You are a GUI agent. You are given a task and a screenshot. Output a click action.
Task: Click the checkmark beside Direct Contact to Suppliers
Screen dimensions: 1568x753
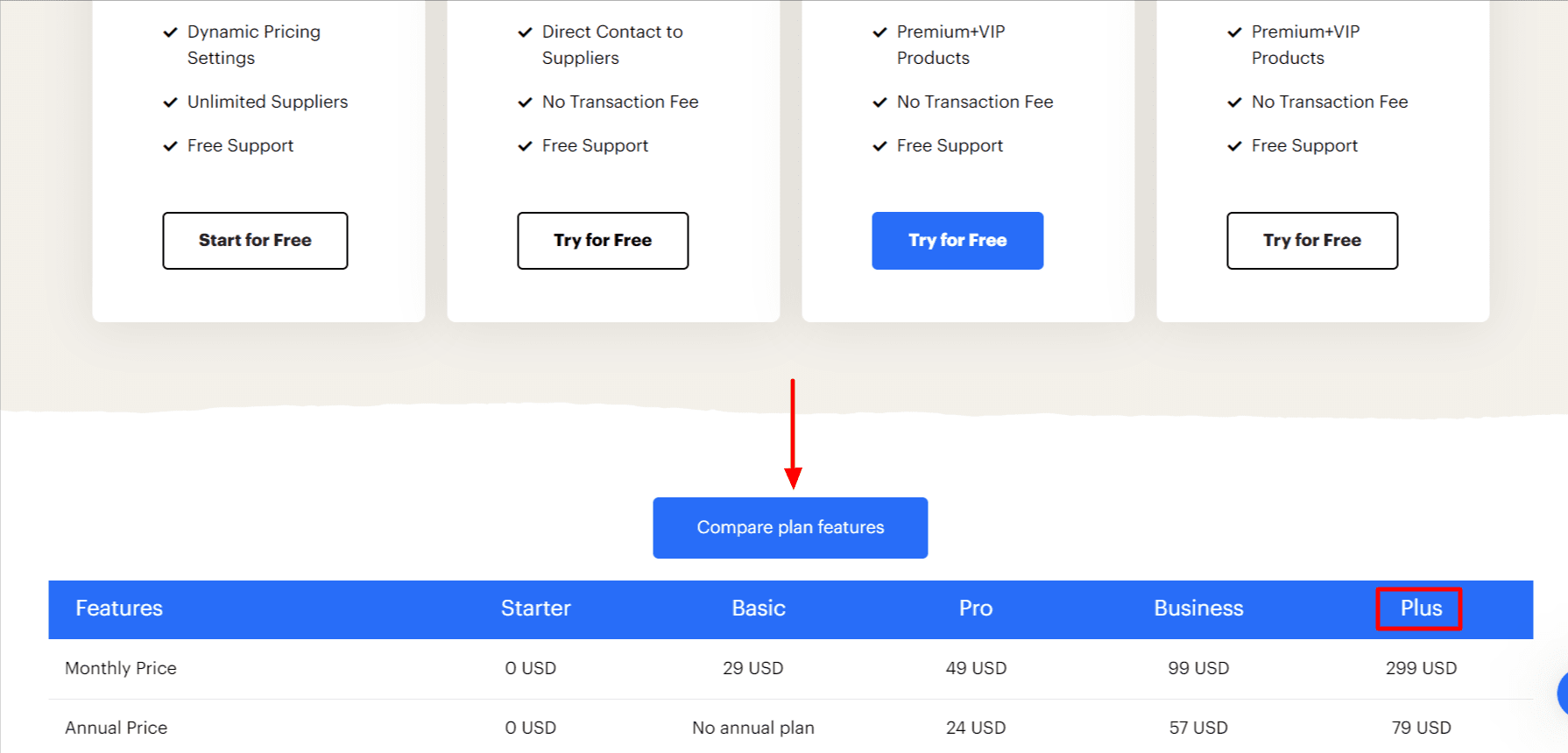(526, 32)
